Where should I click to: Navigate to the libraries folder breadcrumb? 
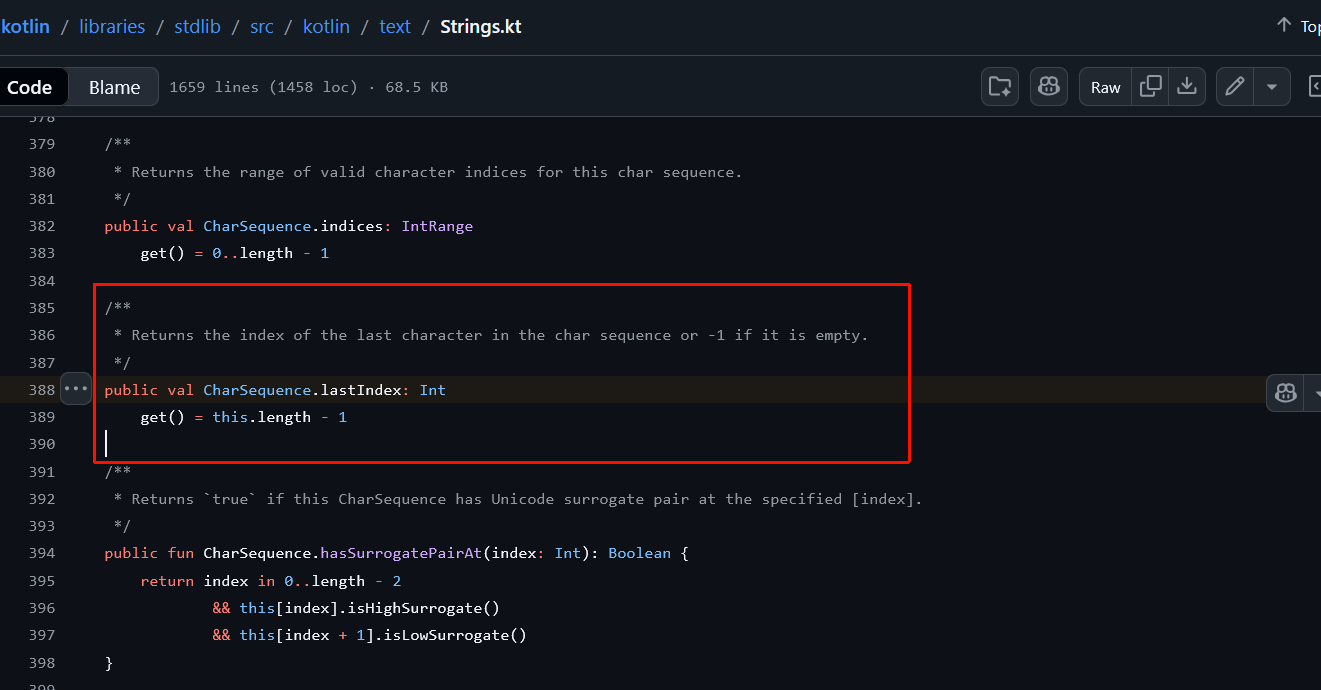pyautogui.click(x=112, y=27)
